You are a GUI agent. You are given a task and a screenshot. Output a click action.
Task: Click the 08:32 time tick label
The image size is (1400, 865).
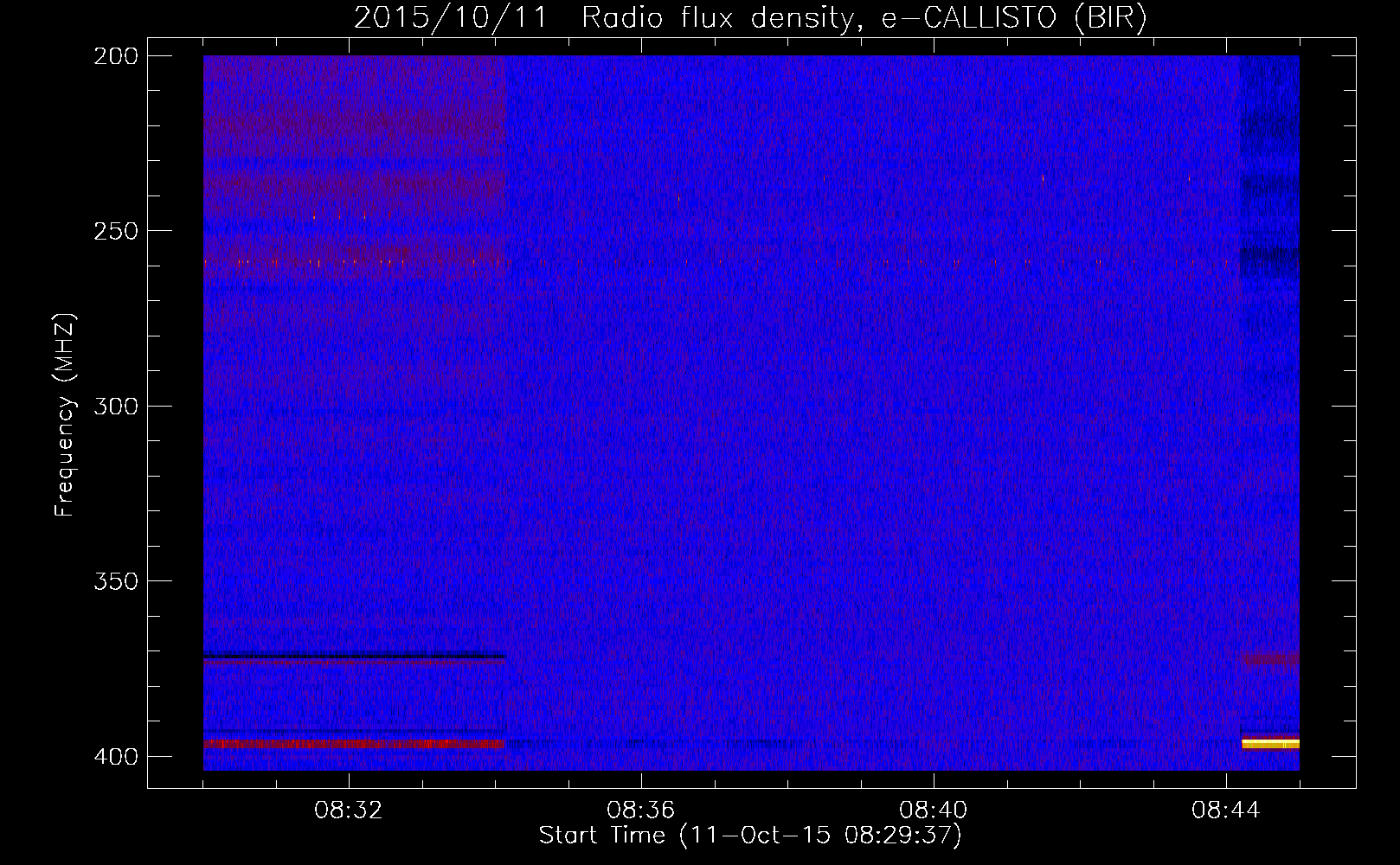point(349,811)
